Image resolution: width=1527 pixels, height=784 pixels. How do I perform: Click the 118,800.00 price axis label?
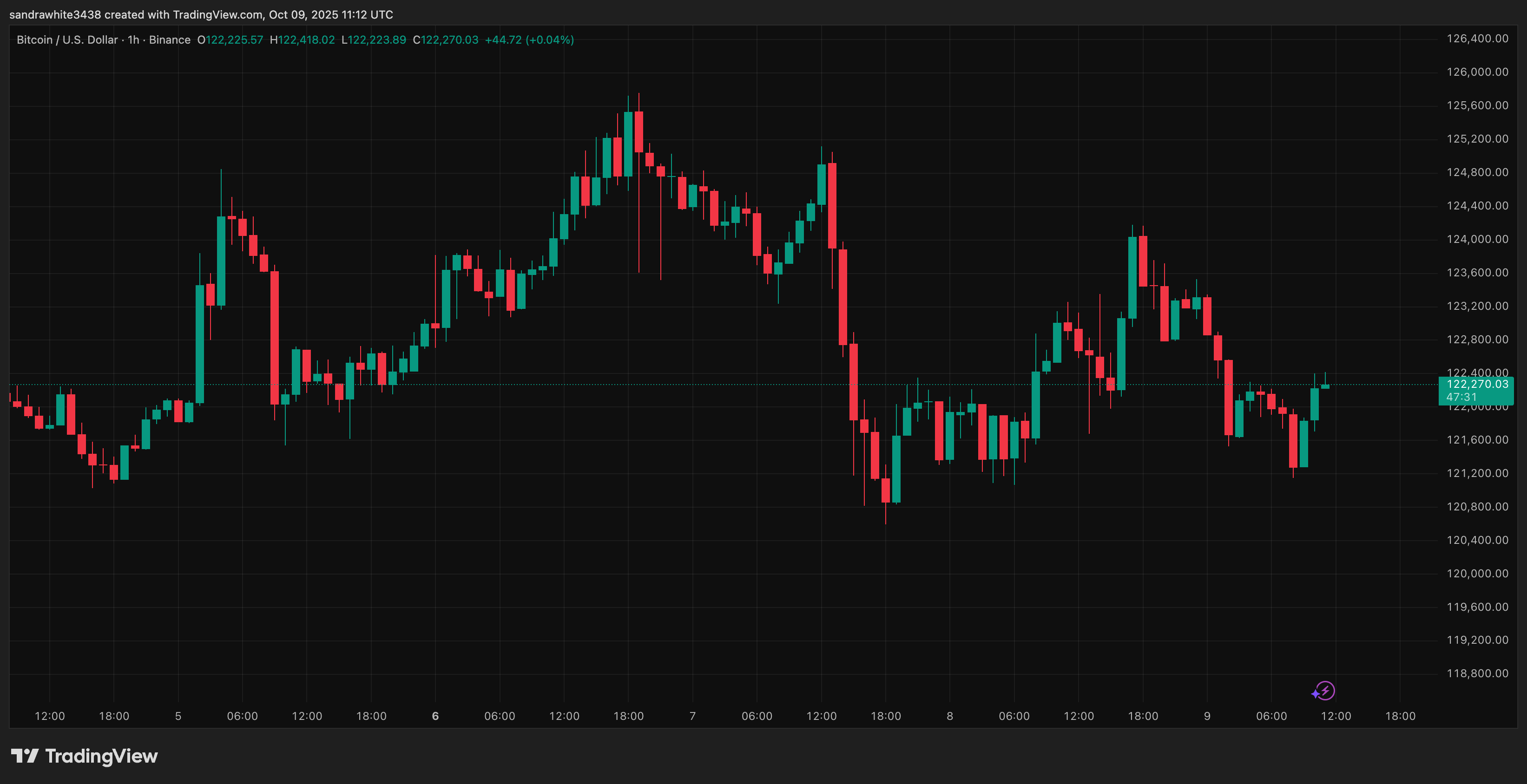[1477, 673]
